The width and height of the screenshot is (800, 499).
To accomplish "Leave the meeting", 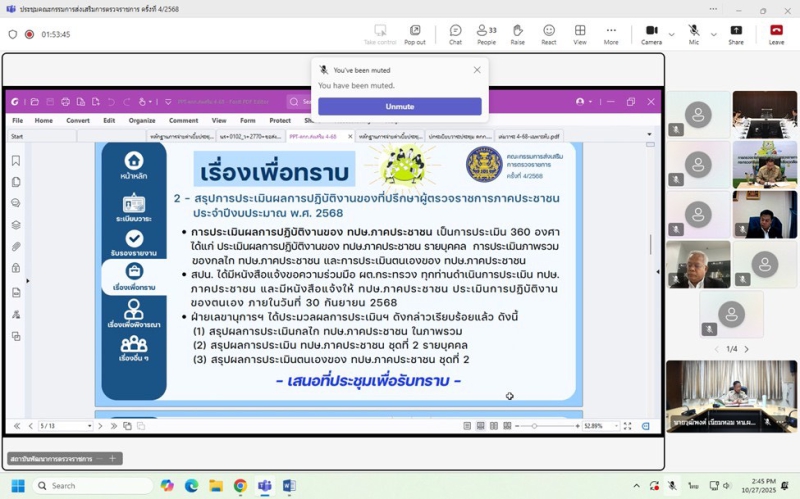I will [776, 33].
